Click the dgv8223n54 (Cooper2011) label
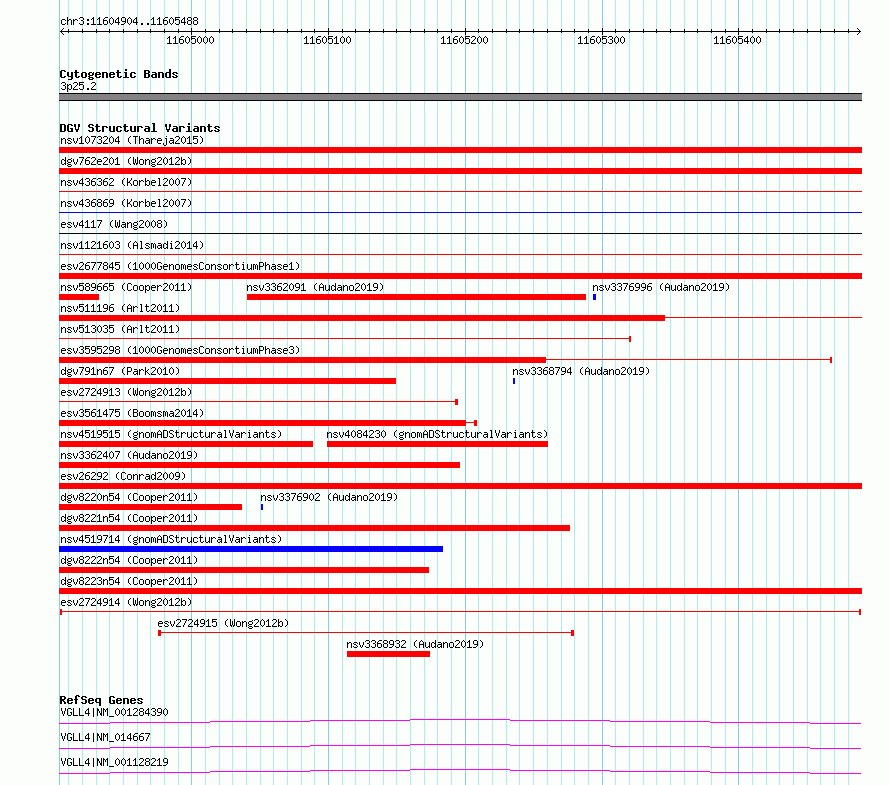The width and height of the screenshot is (890, 785). tap(129, 581)
